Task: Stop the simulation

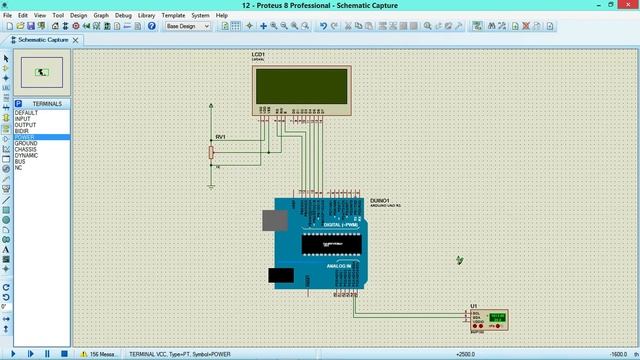Action: [x=64, y=354]
